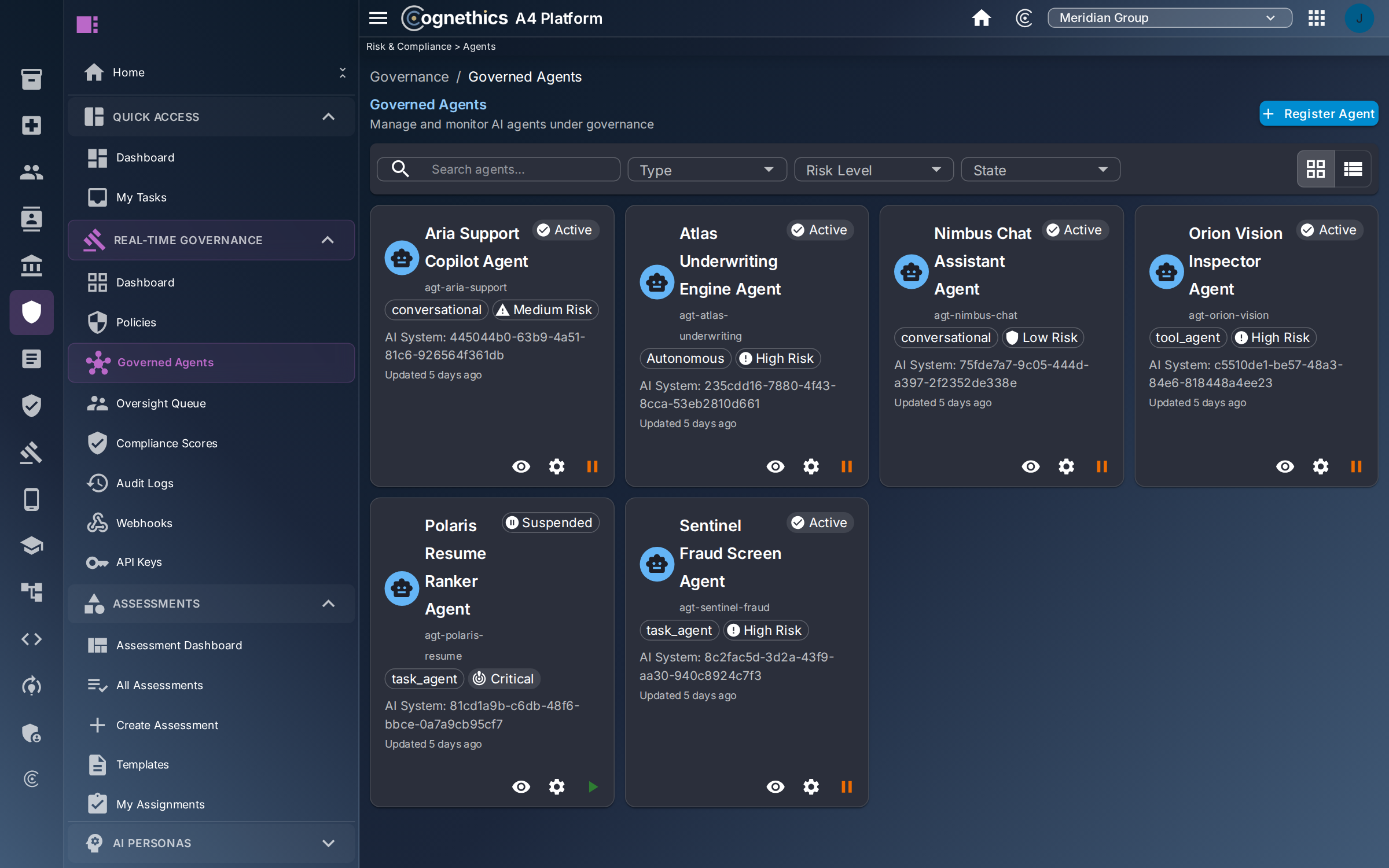Click the Register Agent button
The width and height of the screenshot is (1389, 868).
click(x=1318, y=113)
